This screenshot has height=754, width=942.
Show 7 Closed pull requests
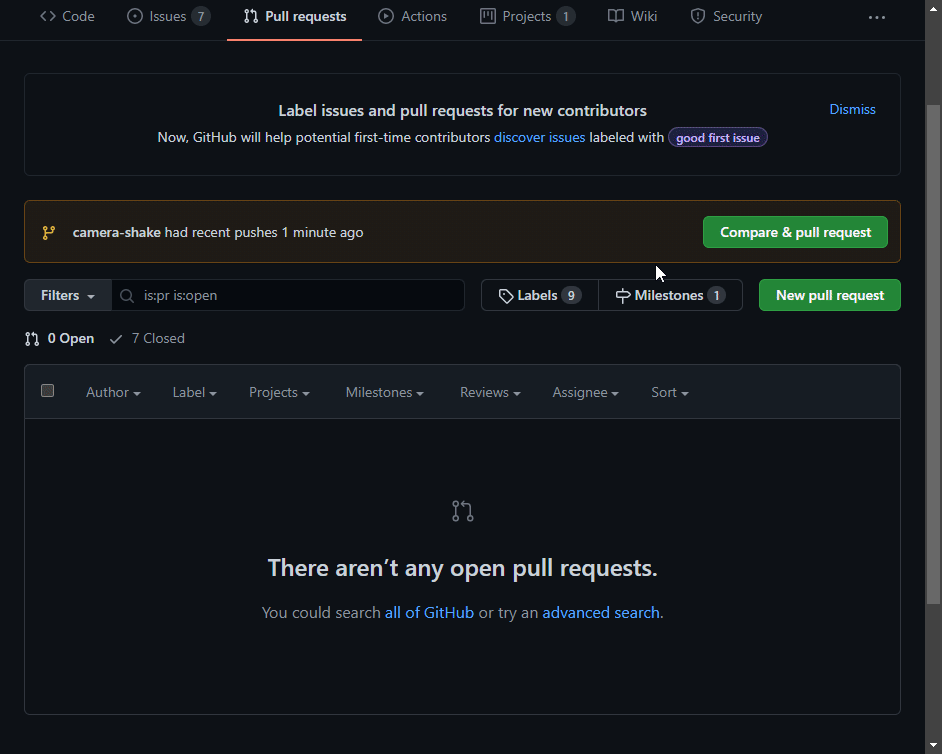pyautogui.click(x=147, y=338)
